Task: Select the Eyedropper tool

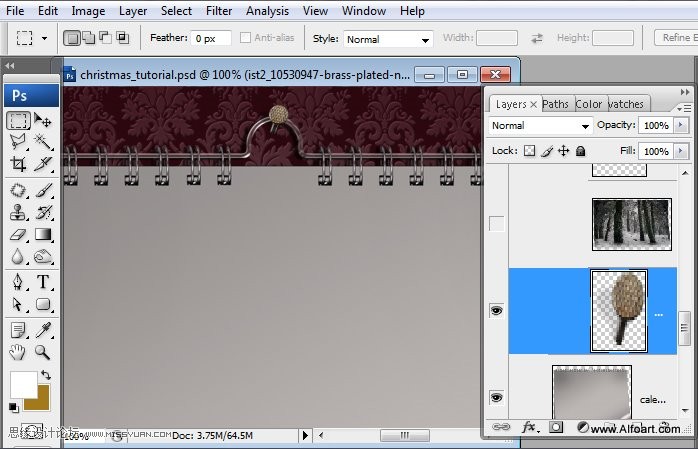Action: (43, 330)
